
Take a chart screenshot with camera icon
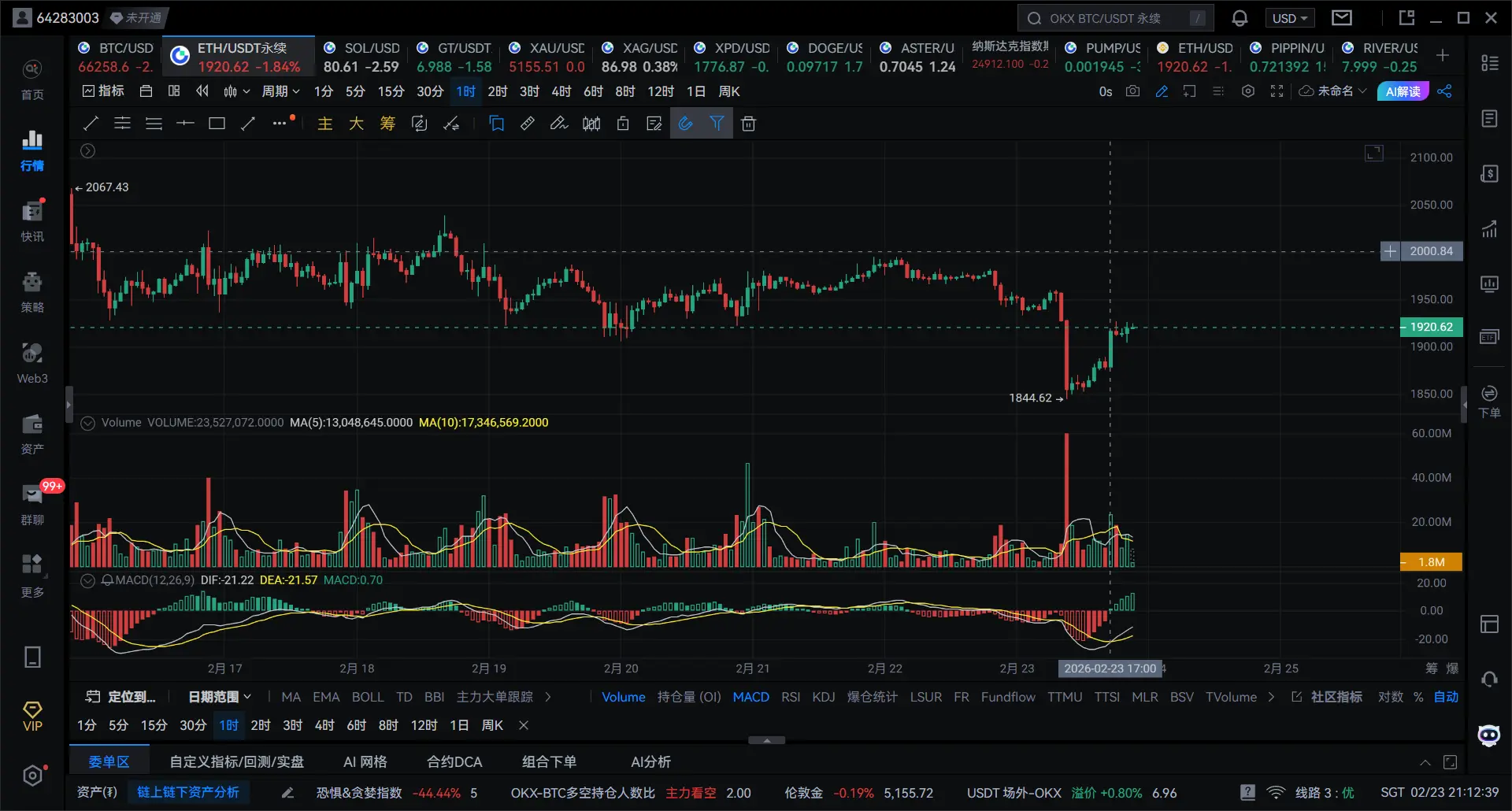(1132, 91)
